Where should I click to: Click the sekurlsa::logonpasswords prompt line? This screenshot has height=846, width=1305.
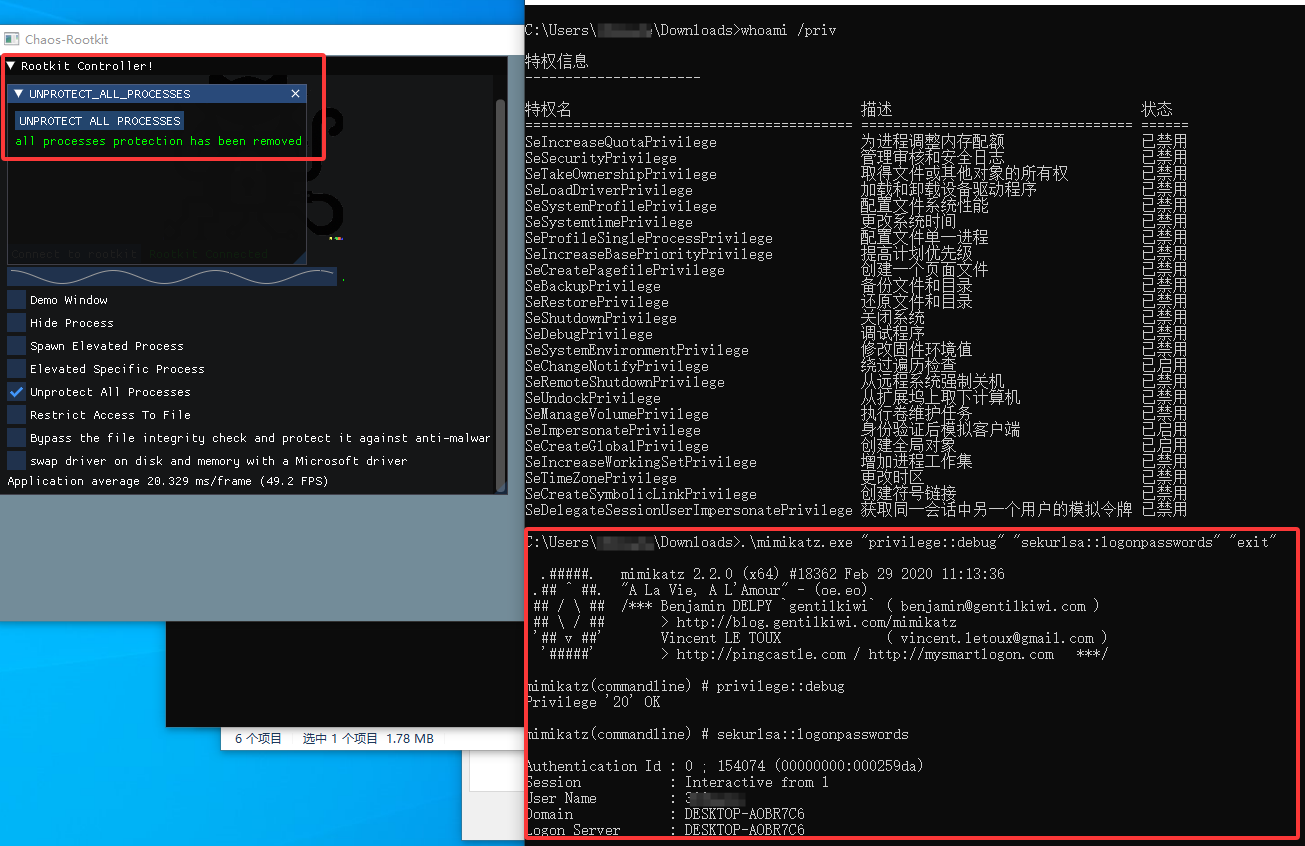tap(717, 734)
